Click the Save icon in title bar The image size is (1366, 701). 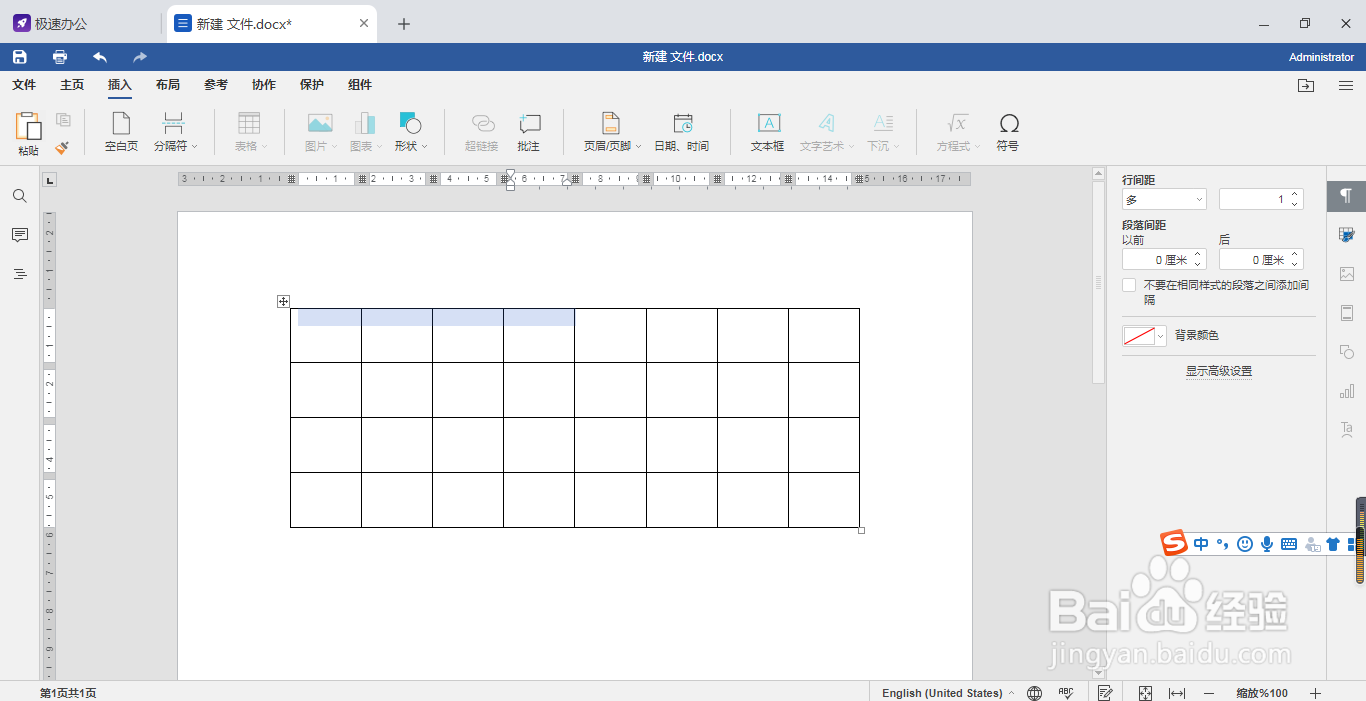click(20, 57)
